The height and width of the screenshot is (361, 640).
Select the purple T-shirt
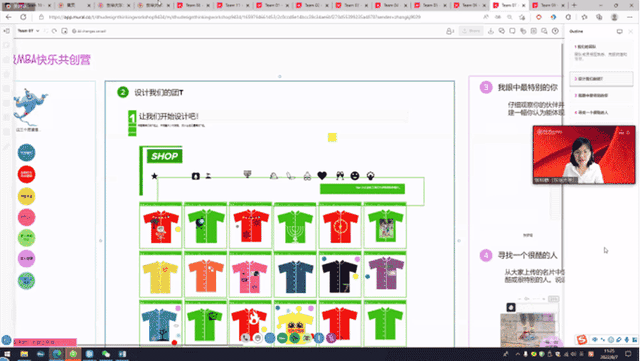[386, 274]
